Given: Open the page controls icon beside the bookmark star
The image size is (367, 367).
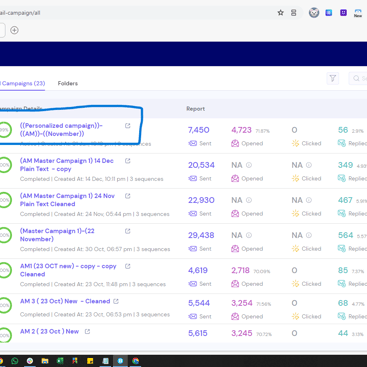Looking at the screenshot, I should click(x=293, y=13).
